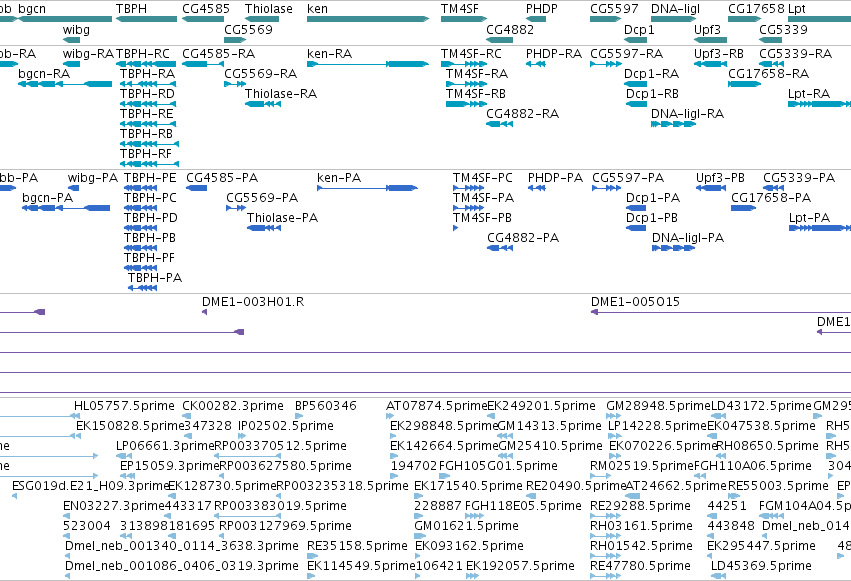
Task: Click the TBPH-PA protein label
Action: (x=155, y=278)
